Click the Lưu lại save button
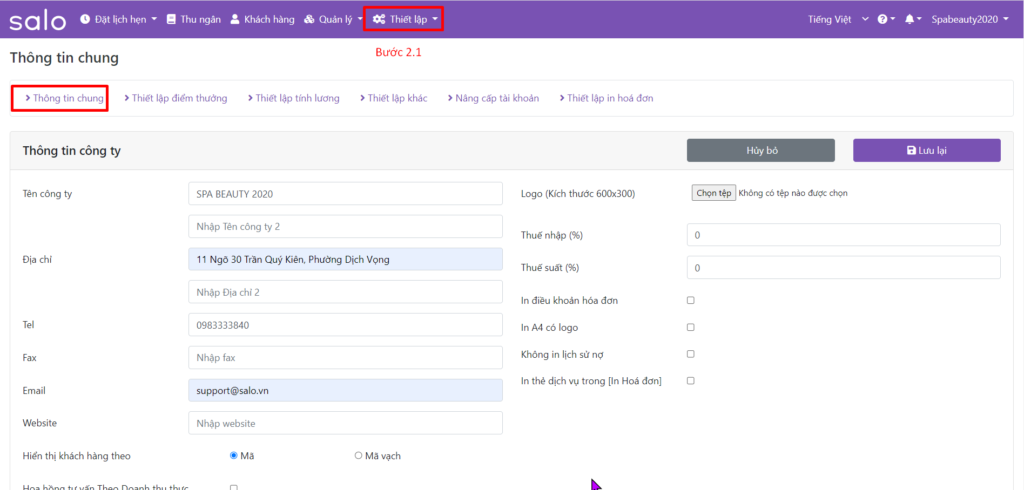 (x=926, y=150)
